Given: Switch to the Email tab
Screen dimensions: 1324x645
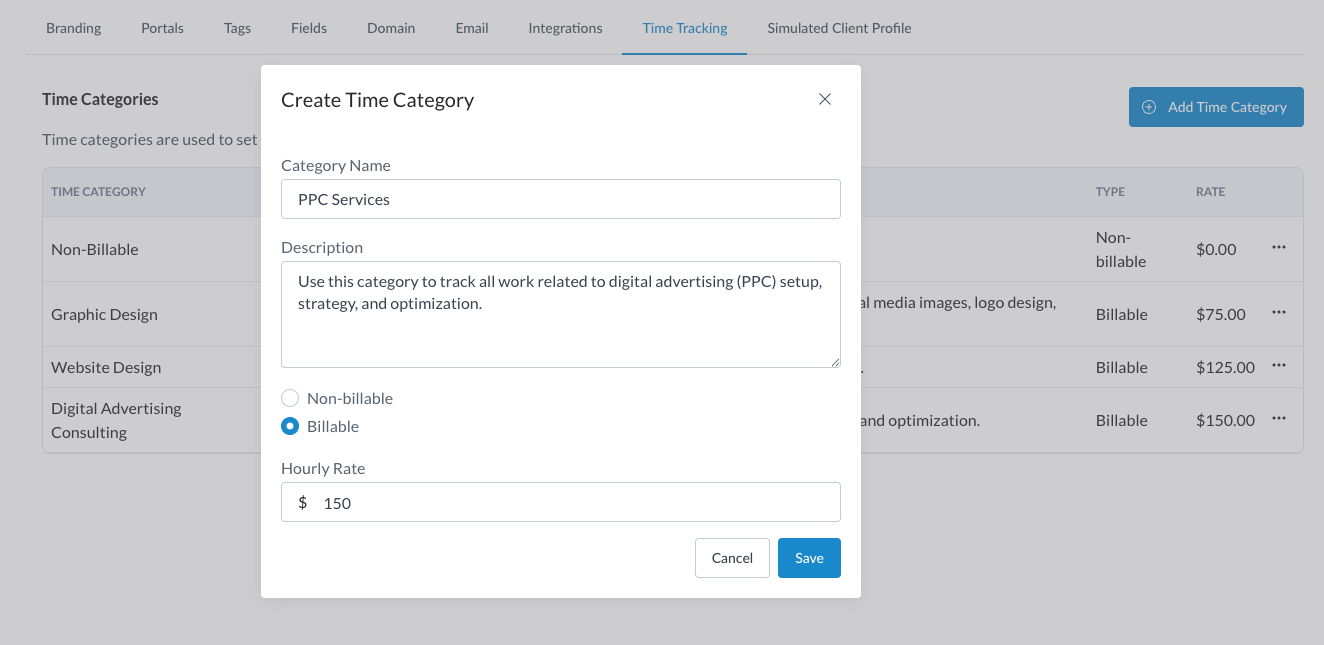Looking at the screenshot, I should point(472,28).
